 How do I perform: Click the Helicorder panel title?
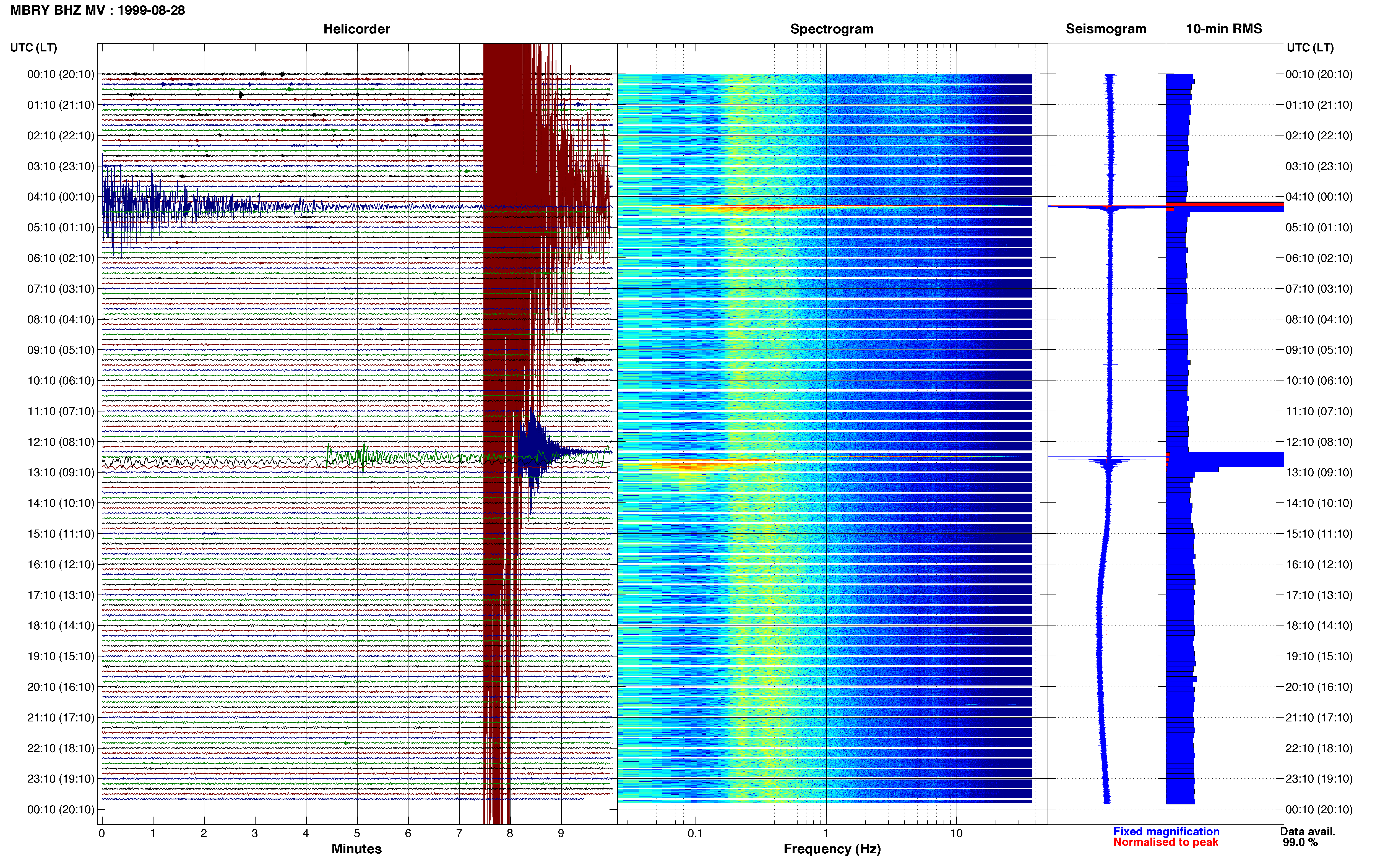pyautogui.click(x=356, y=29)
